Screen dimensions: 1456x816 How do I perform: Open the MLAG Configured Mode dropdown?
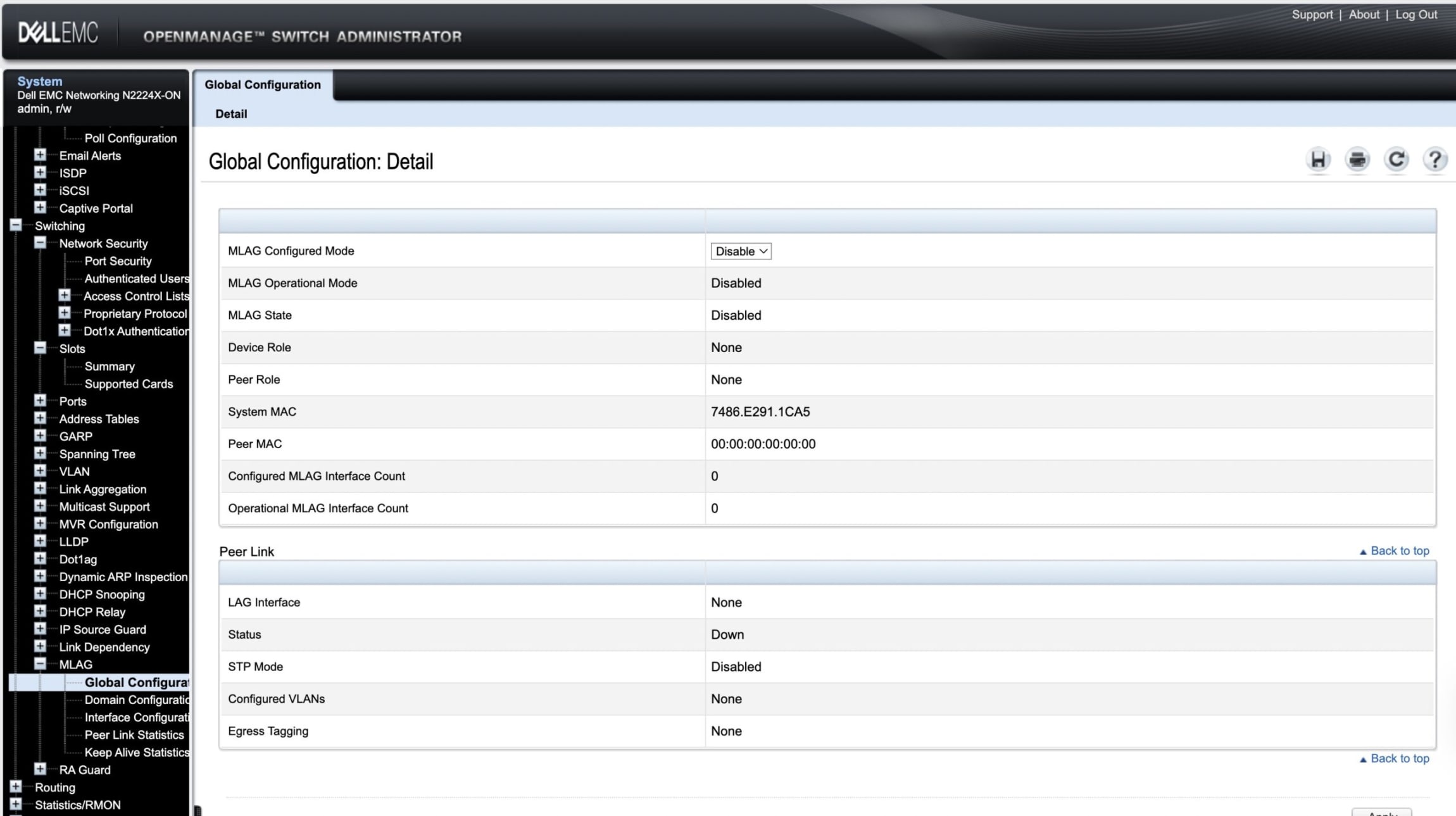point(741,251)
